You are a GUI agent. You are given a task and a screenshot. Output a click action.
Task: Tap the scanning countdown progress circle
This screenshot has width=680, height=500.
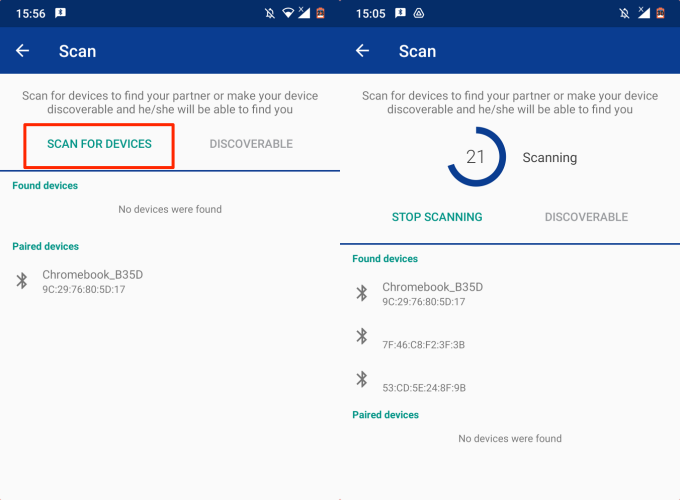tap(476, 157)
